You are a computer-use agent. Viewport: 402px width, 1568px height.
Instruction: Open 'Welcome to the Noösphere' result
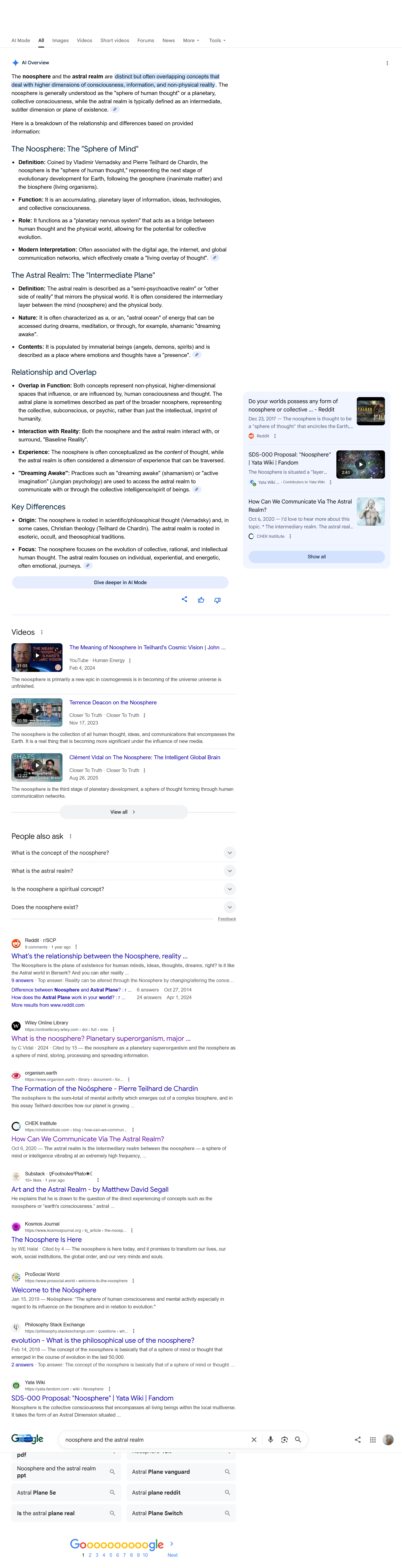tap(54, 1290)
